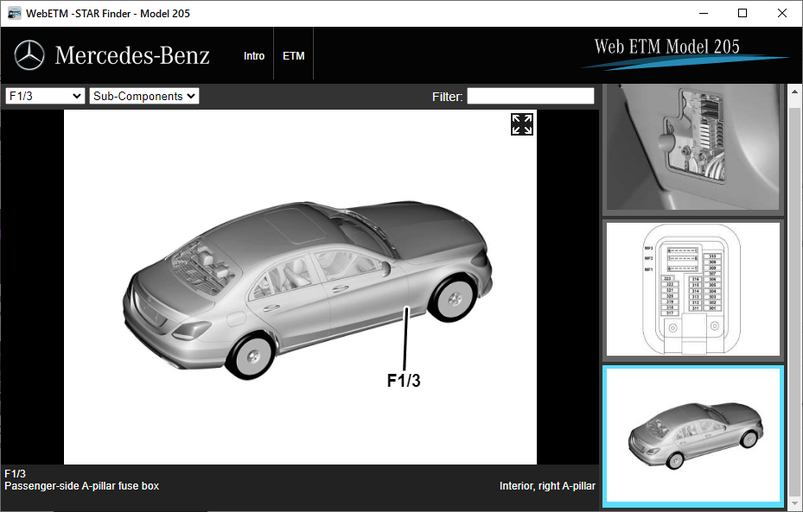The image size is (803, 512).
Task: Select the fuse layout diagram thumbnail
Action: point(692,288)
